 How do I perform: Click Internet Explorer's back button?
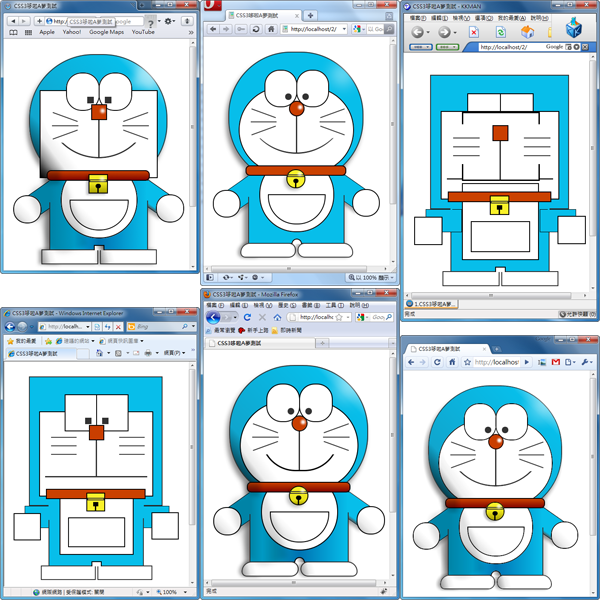[x=10, y=326]
